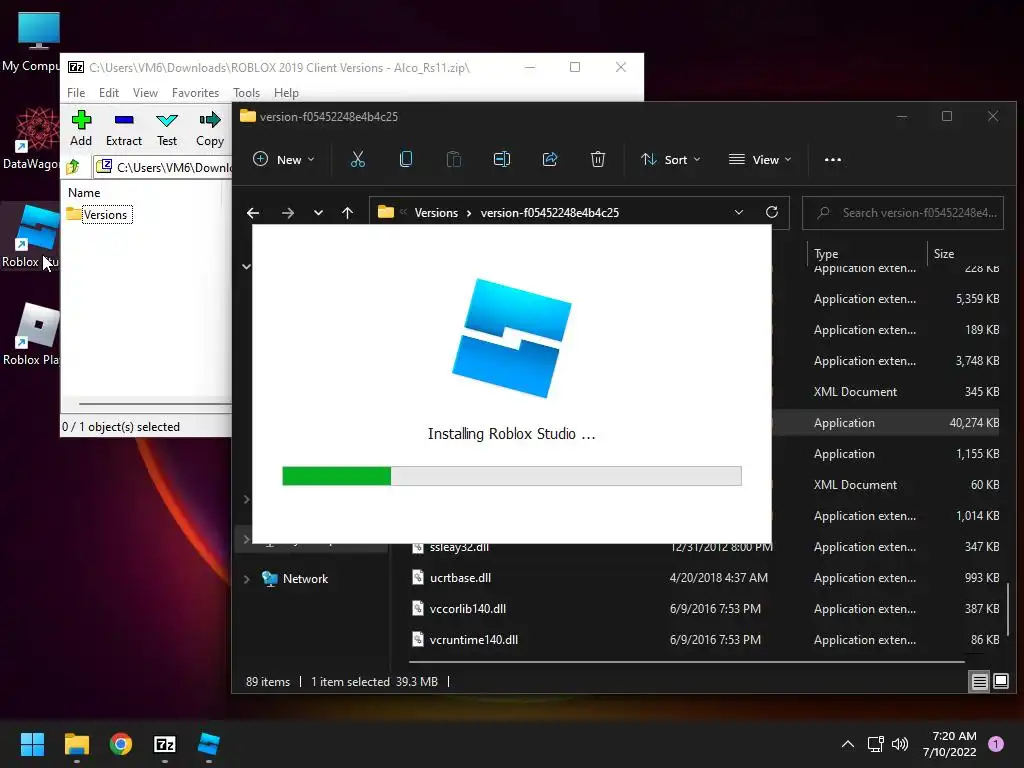The width and height of the screenshot is (1024, 768).
Task: Open the Sort dropdown
Action: (x=671, y=159)
